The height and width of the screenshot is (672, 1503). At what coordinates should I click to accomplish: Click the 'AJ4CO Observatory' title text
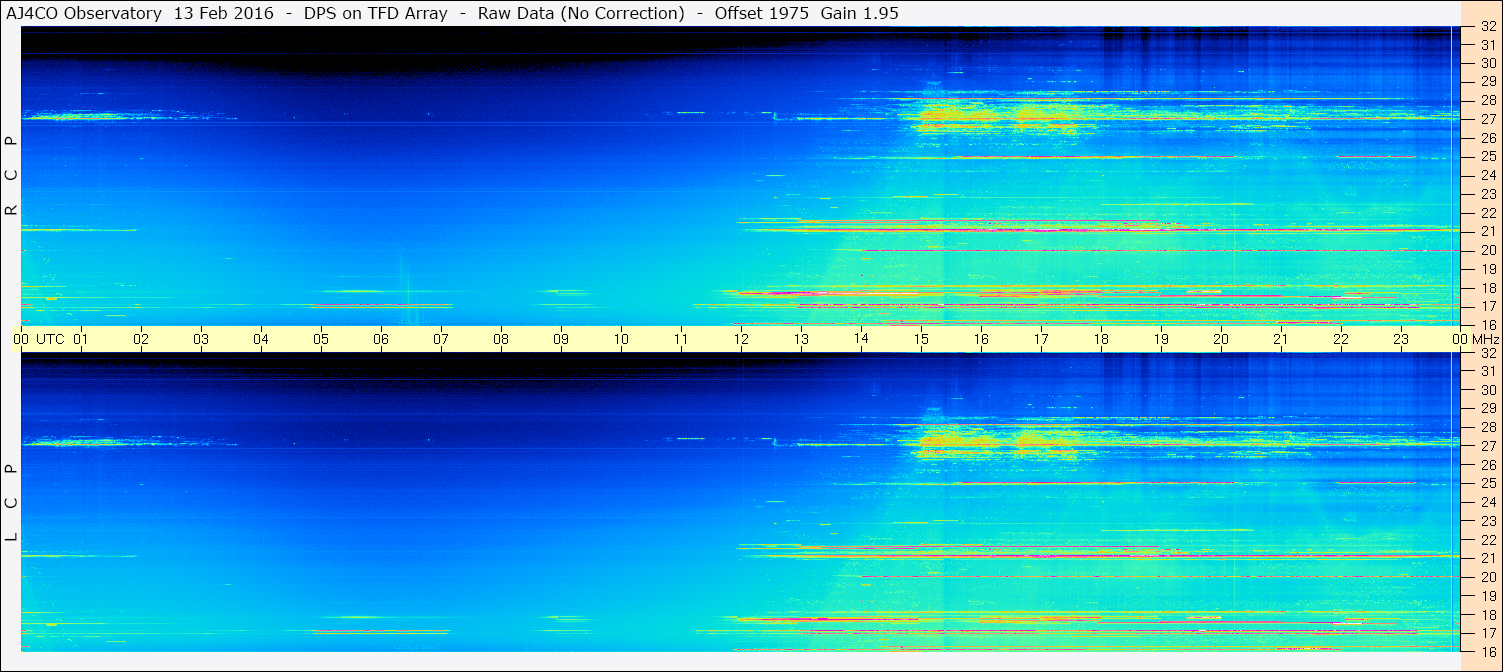tap(85, 13)
